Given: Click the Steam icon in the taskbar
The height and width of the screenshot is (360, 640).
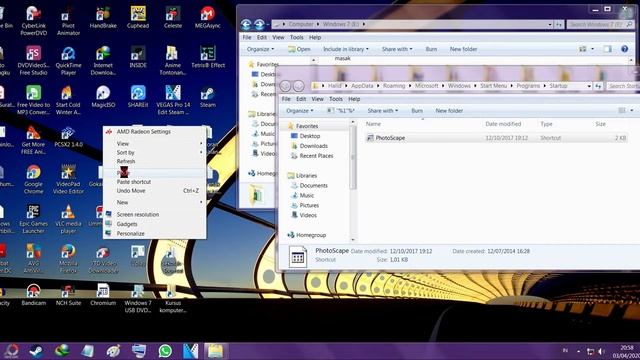Looking at the screenshot, I should [36, 351].
